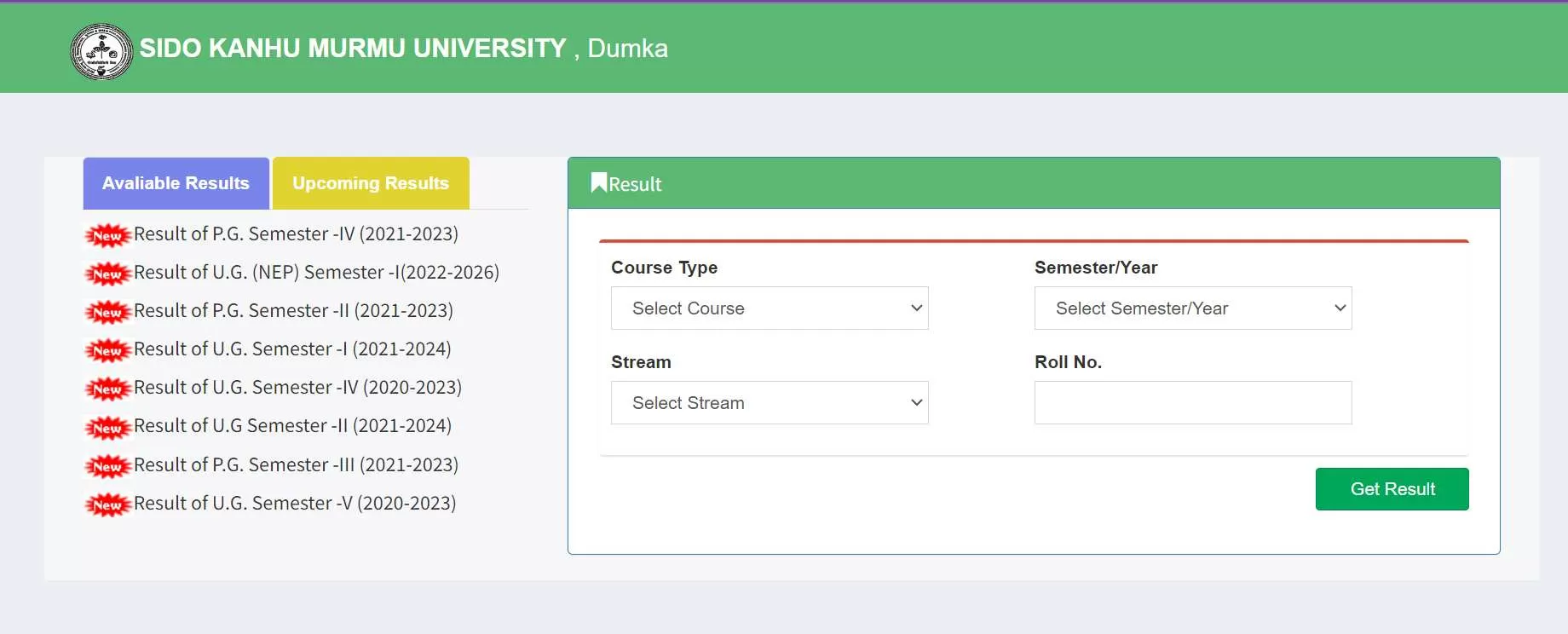Click New badge beside U.G. (NEP) Semester -I
The image size is (1568, 634).
point(107,274)
